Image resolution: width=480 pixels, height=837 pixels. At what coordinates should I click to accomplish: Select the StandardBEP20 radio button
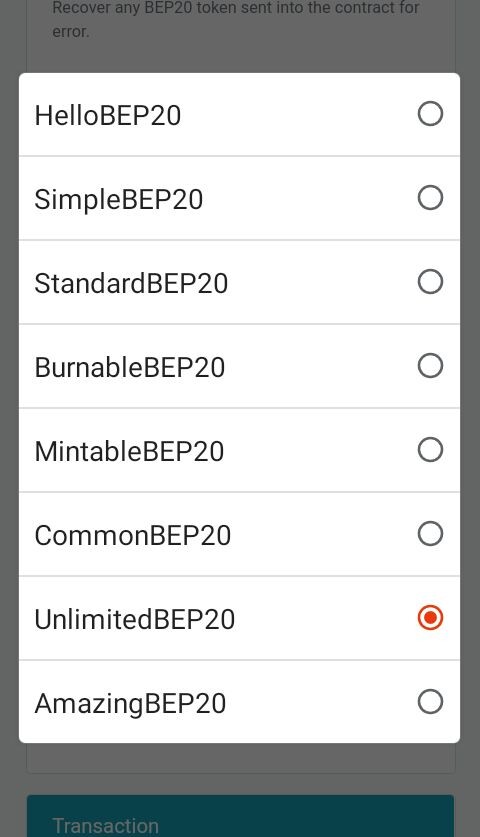point(430,282)
